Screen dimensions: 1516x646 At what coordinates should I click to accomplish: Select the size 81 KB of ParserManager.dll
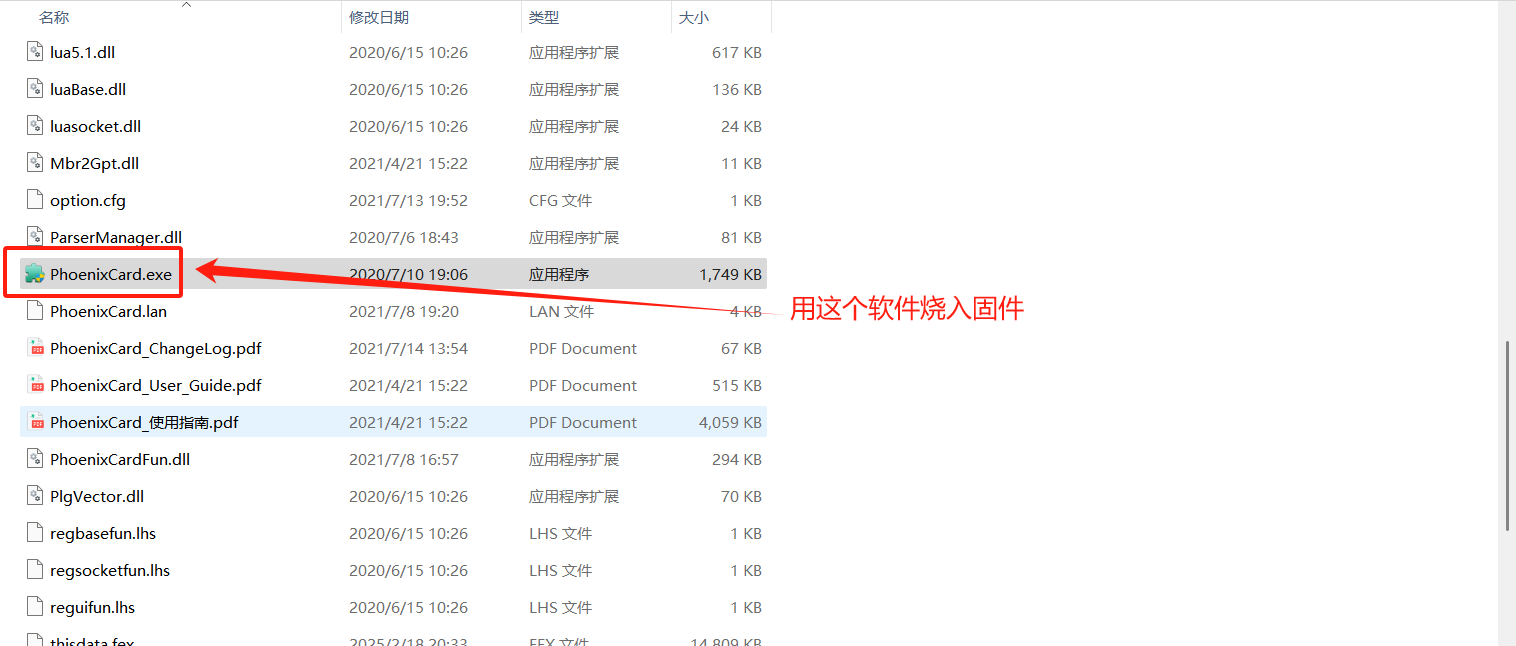(741, 237)
